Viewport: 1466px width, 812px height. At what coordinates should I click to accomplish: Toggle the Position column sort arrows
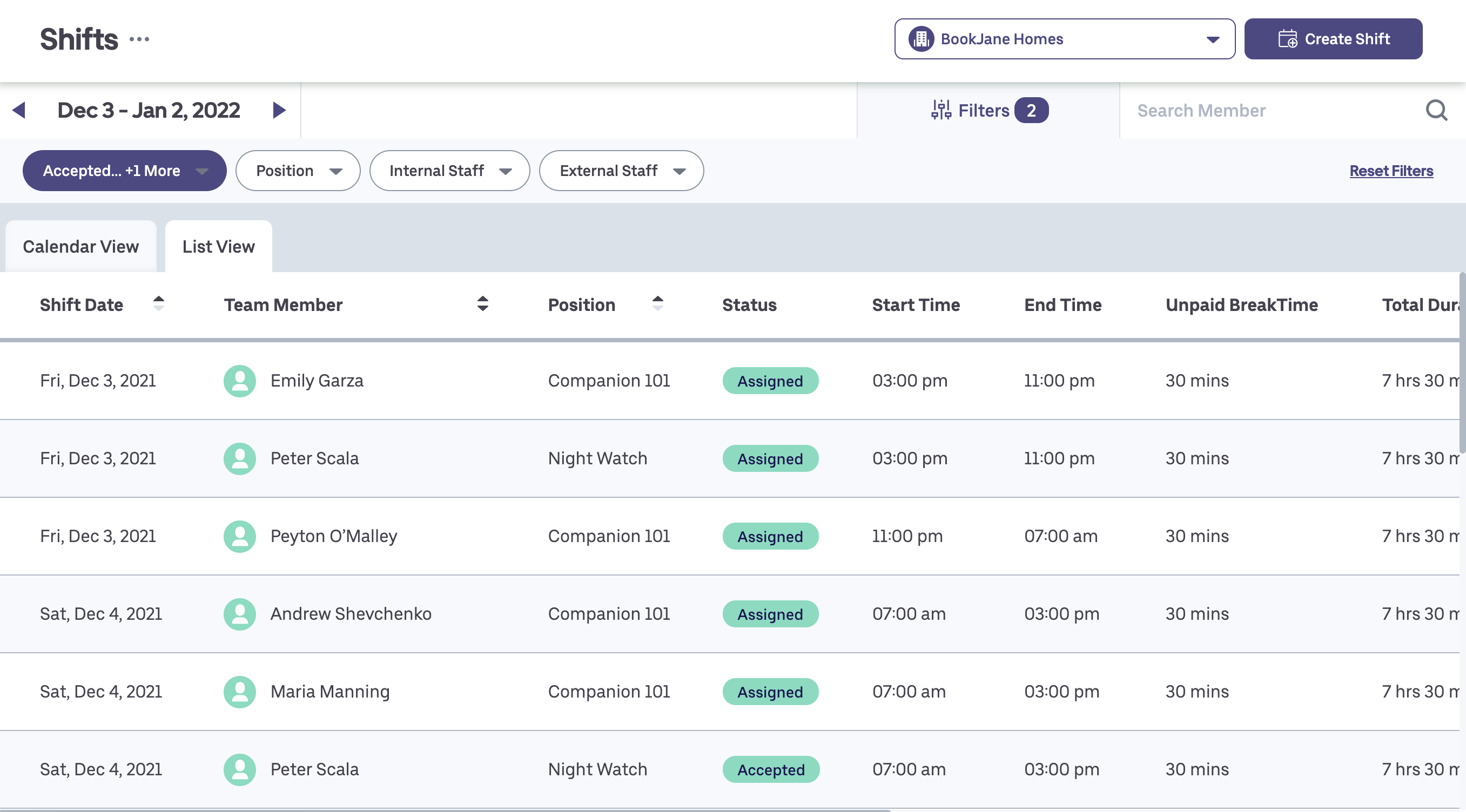pyautogui.click(x=657, y=303)
